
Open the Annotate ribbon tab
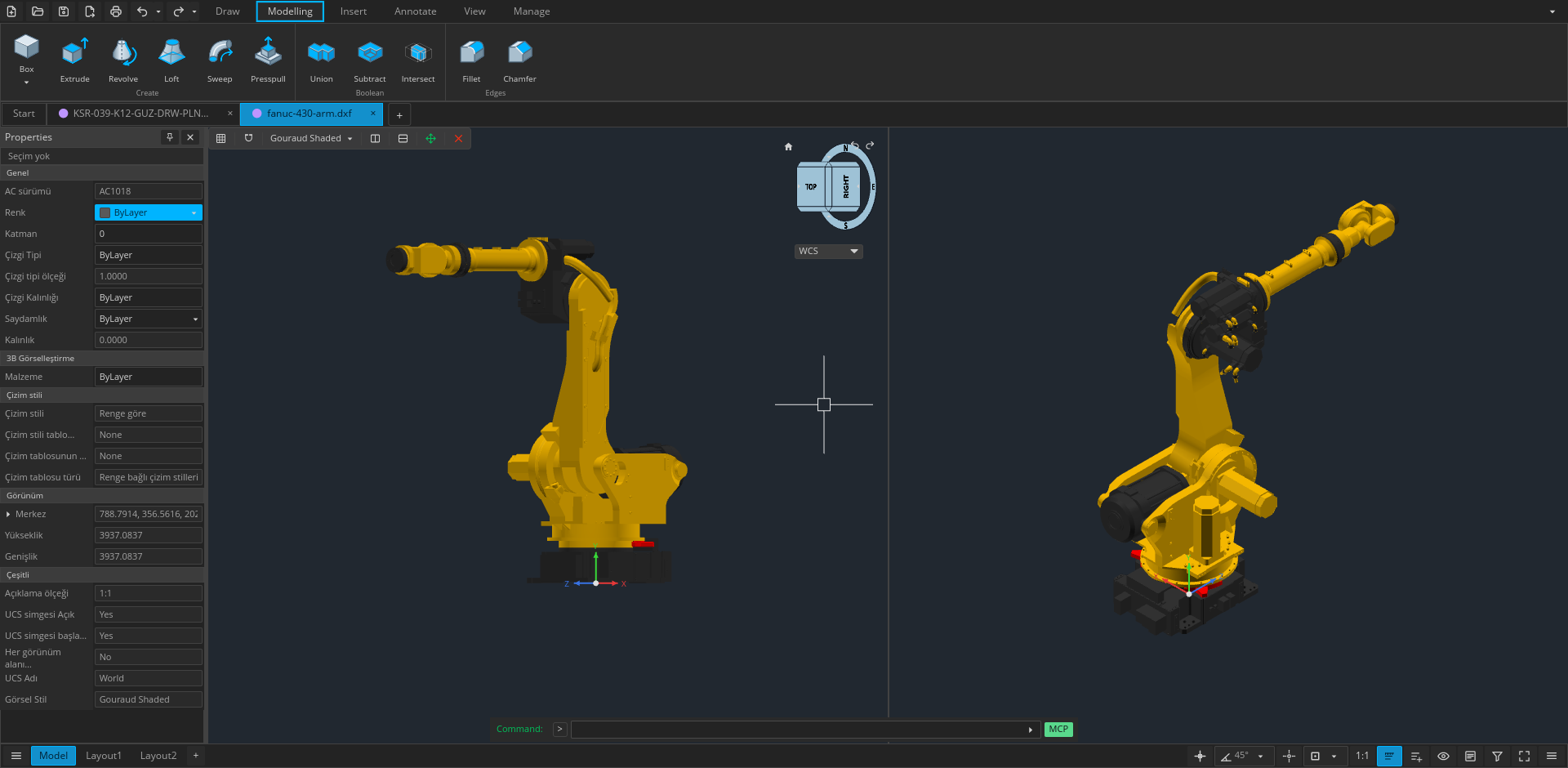click(x=415, y=11)
